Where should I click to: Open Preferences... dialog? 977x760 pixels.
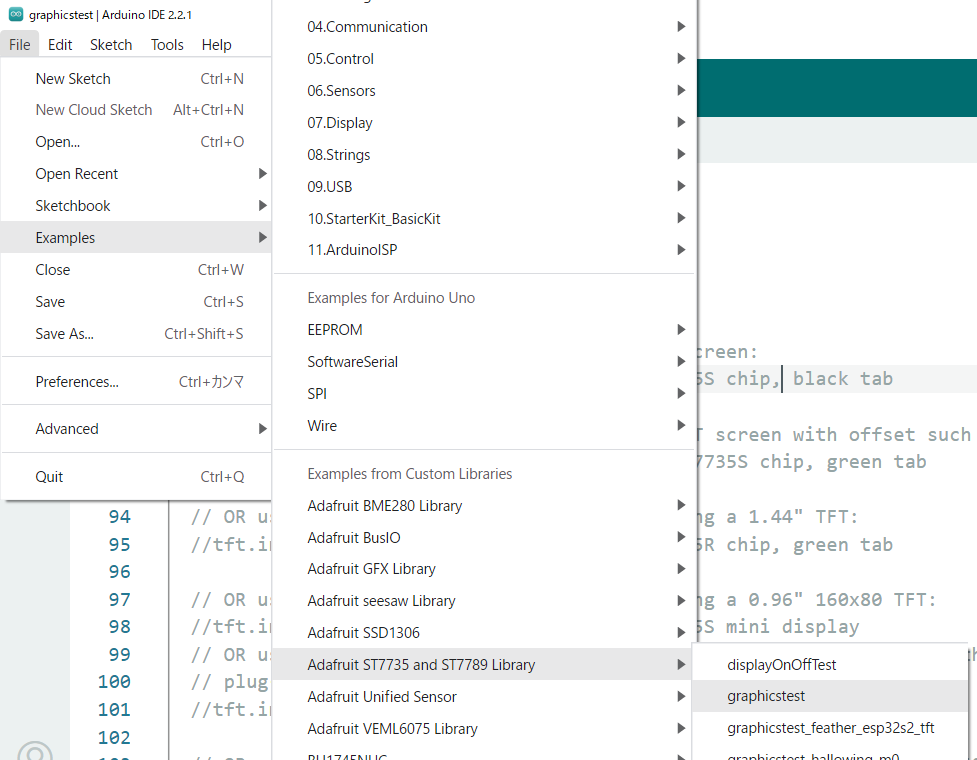click(x=136, y=381)
